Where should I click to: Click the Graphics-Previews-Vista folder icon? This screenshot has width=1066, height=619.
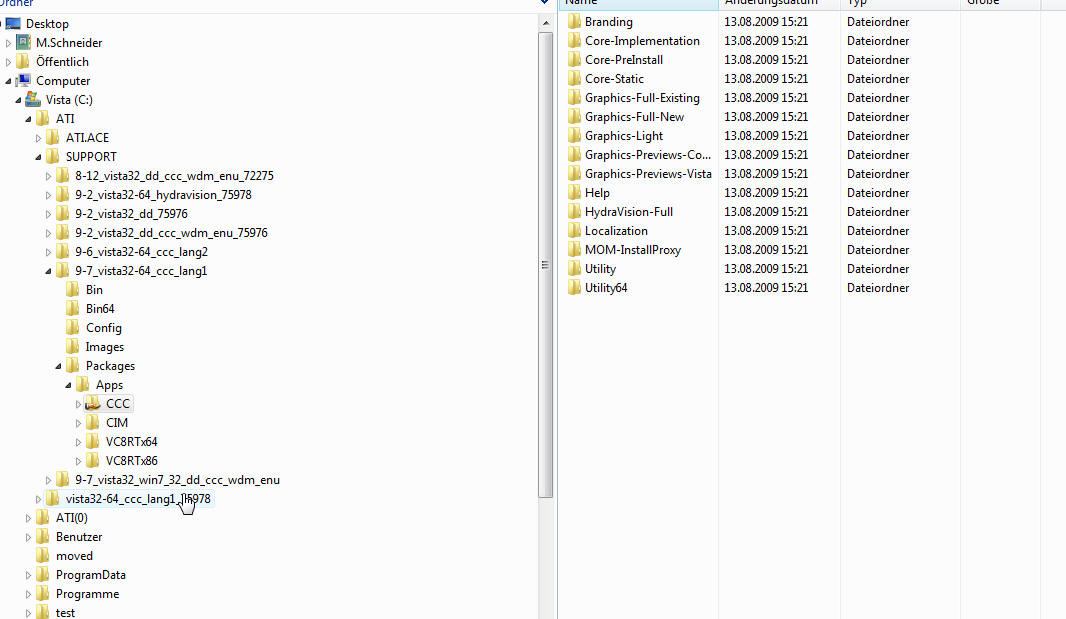(574, 174)
